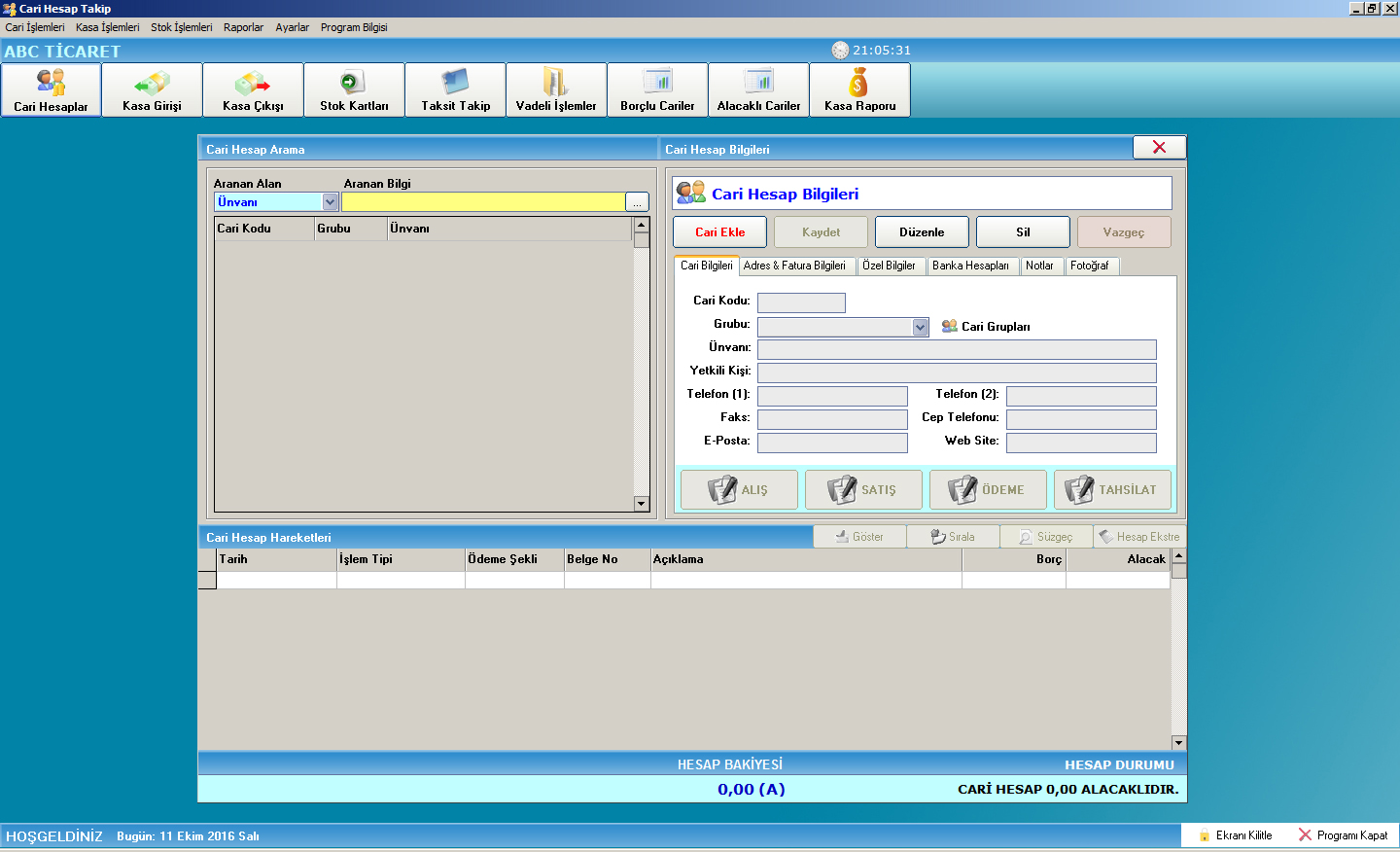Viewport: 1400px width, 852px height.
Task: Open Vadeli İşlemler from the toolbar
Action: (556, 89)
